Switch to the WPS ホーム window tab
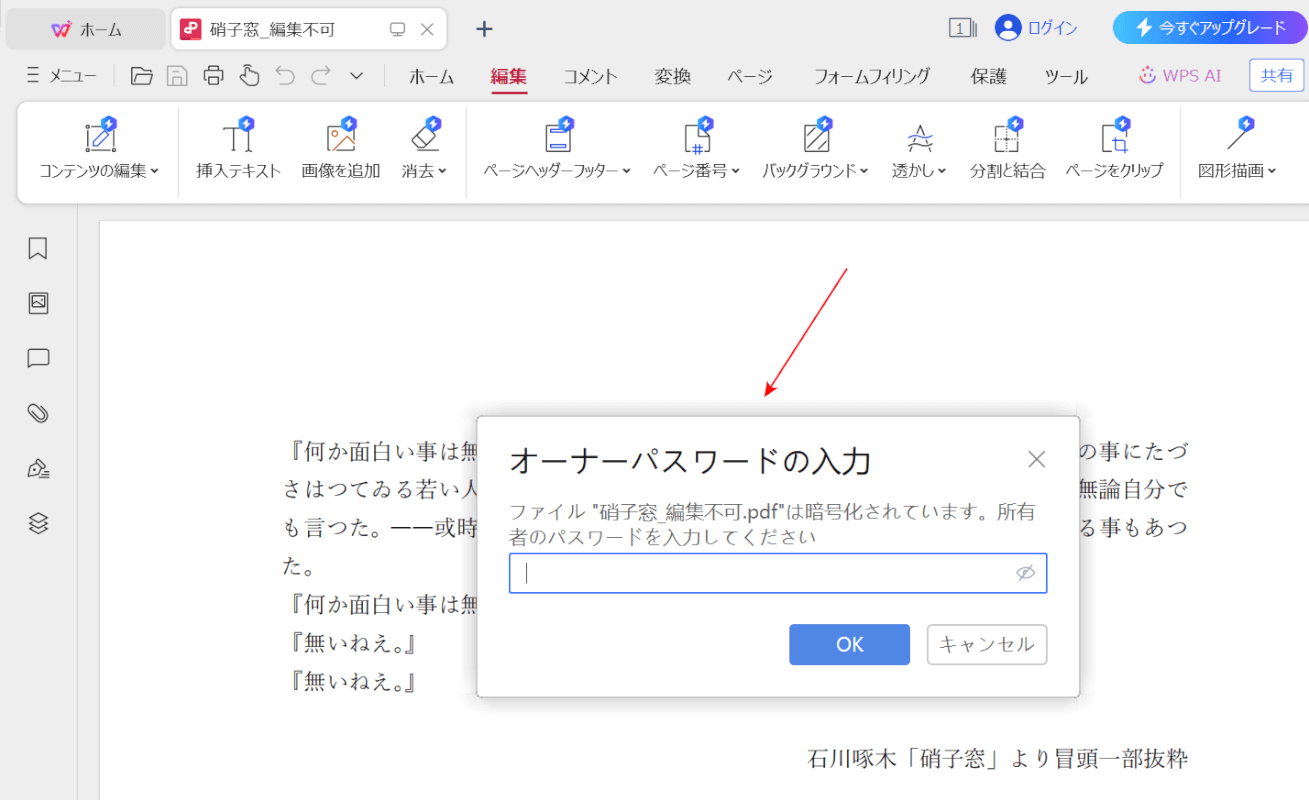 [x=86, y=29]
